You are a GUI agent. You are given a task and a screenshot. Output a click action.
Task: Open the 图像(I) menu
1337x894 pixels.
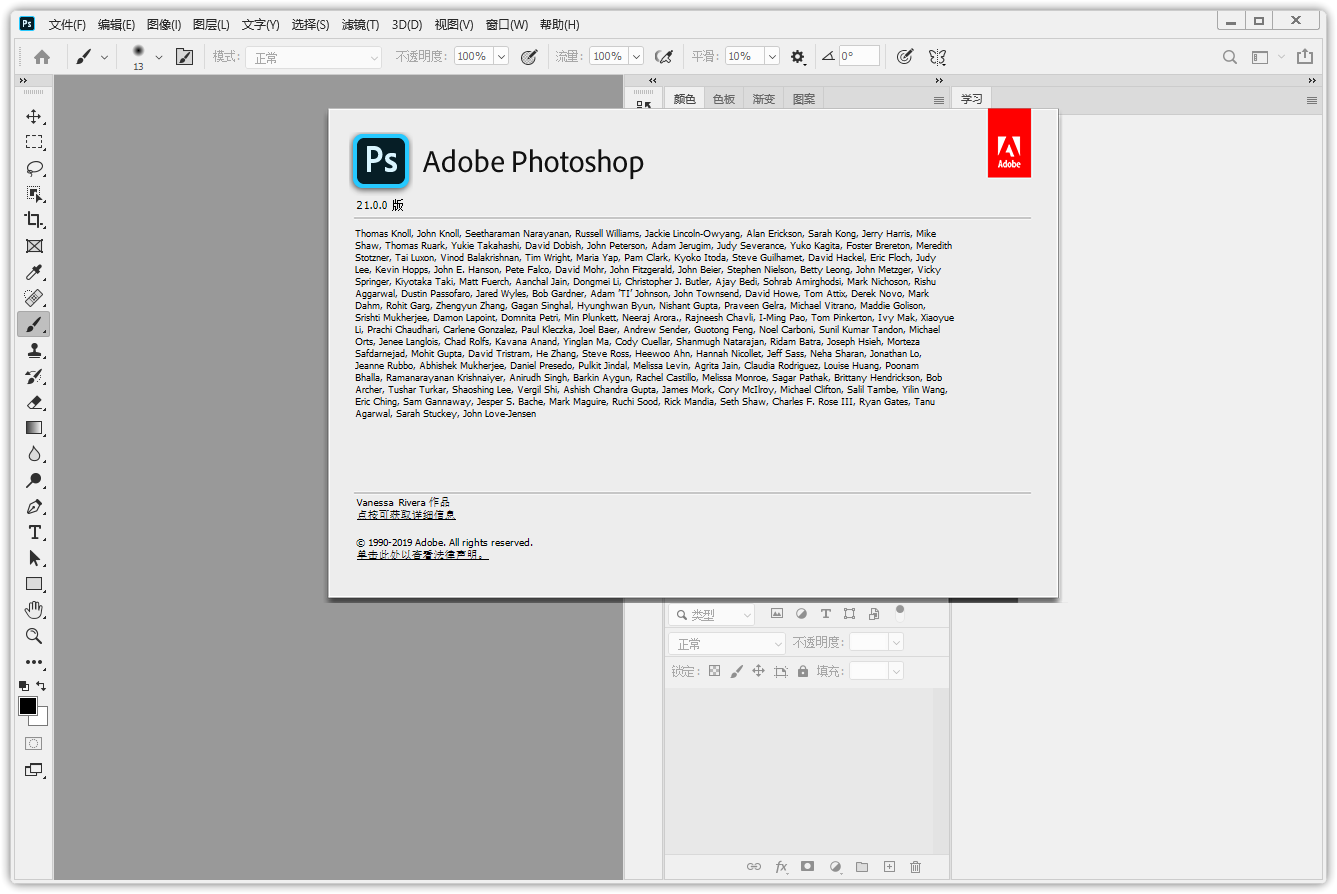(164, 25)
